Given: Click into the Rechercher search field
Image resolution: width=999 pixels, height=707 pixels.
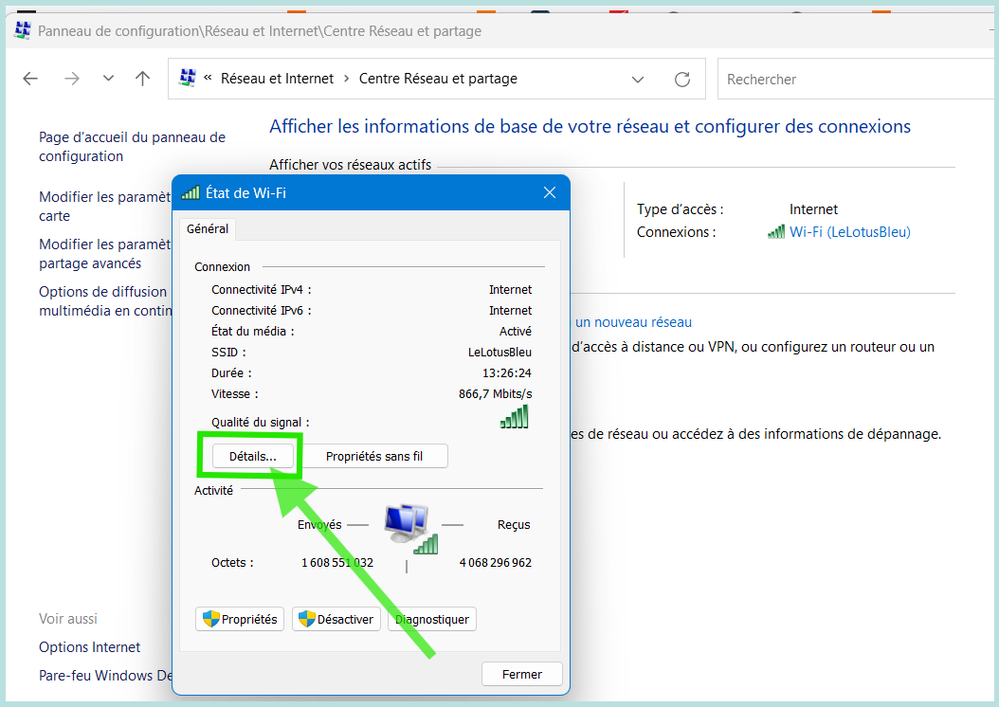Looking at the screenshot, I should [858, 79].
